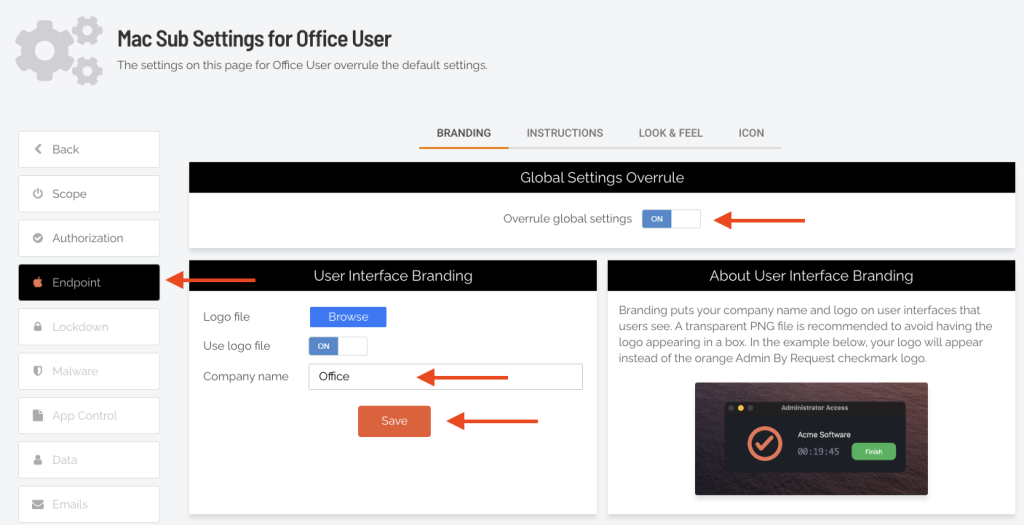The height and width of the screenshot is (525, 1024).
Task: Open the Look & Feel tab
Action: coord(670,133)
